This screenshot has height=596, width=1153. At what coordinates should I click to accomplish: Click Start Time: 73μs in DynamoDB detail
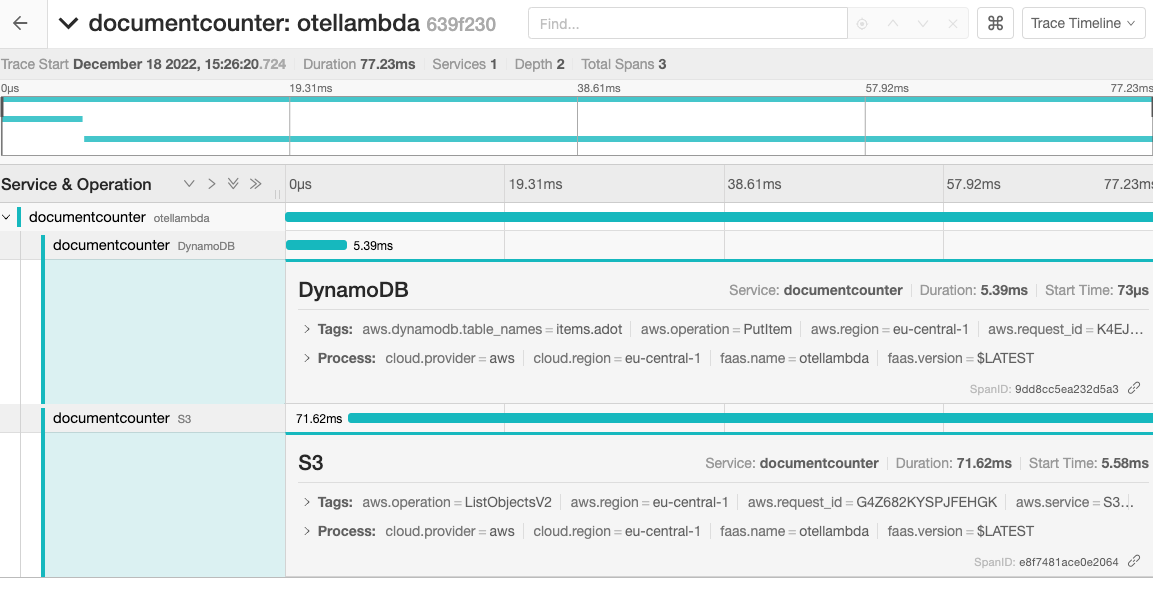click(x=1097, y=290)
